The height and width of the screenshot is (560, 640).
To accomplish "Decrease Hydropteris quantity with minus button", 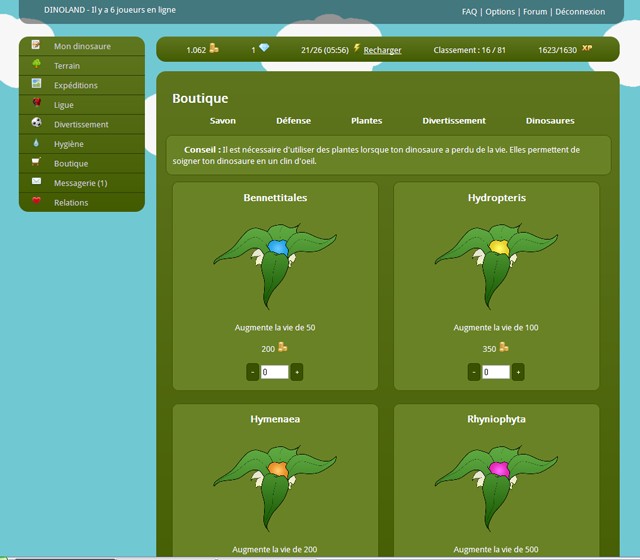I will (474, 372).
